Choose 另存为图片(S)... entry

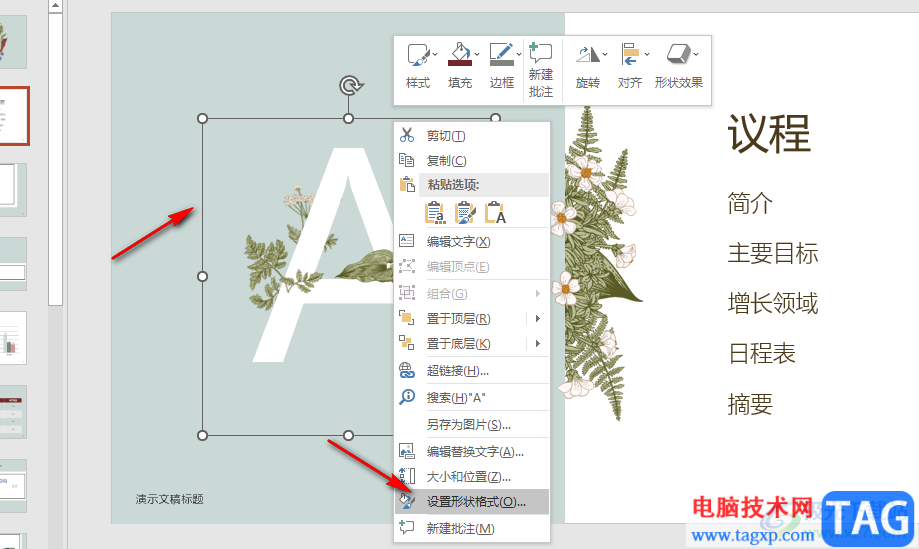[472, 425]
